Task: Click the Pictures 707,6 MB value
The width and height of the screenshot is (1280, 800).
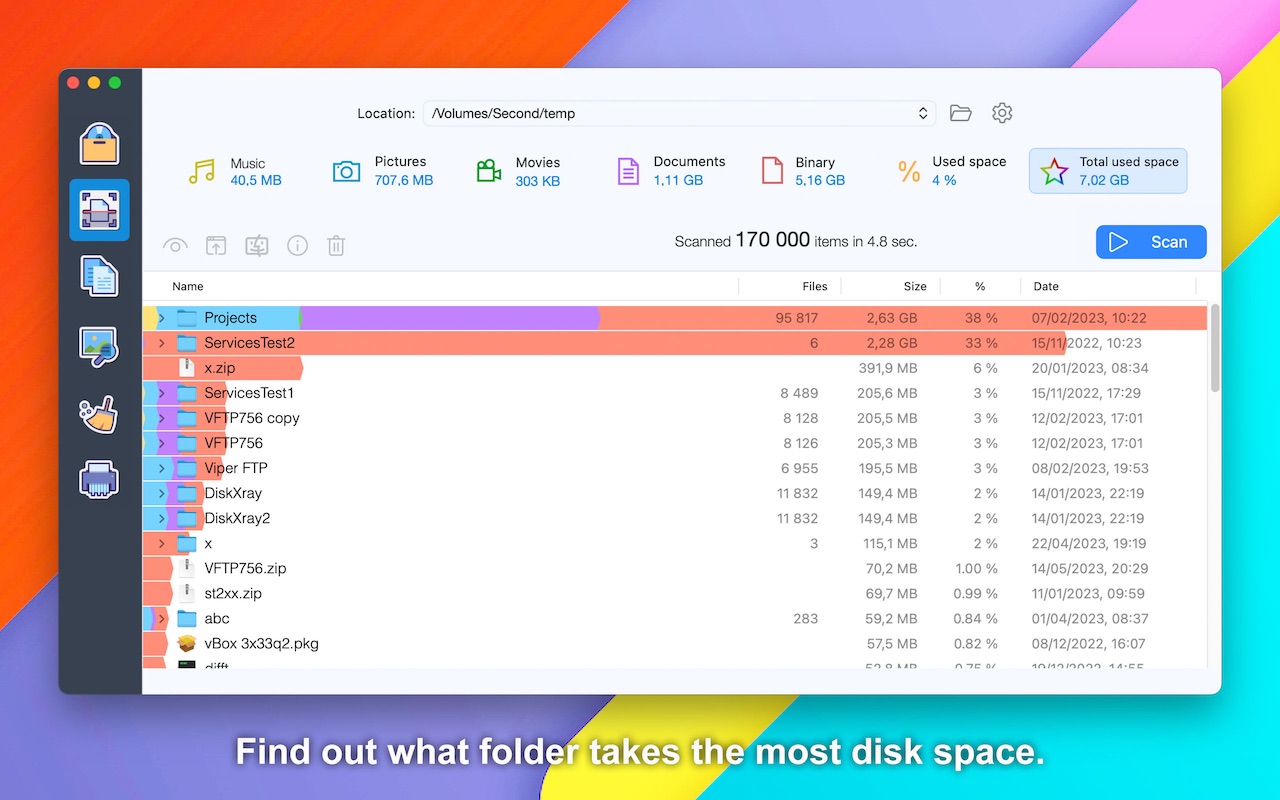Action: (404, 181)
